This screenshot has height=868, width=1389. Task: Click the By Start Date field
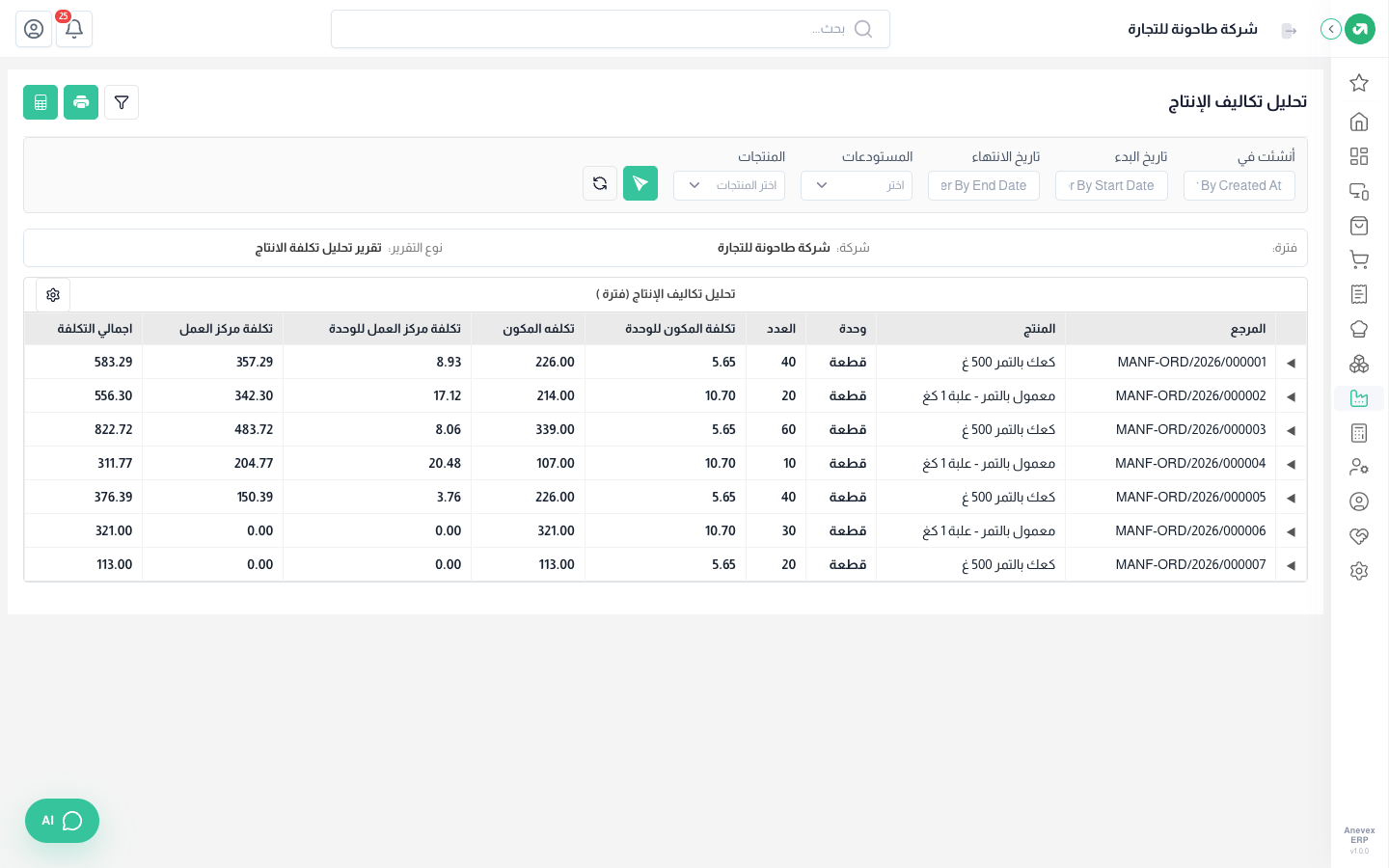tap(1111, 185)
